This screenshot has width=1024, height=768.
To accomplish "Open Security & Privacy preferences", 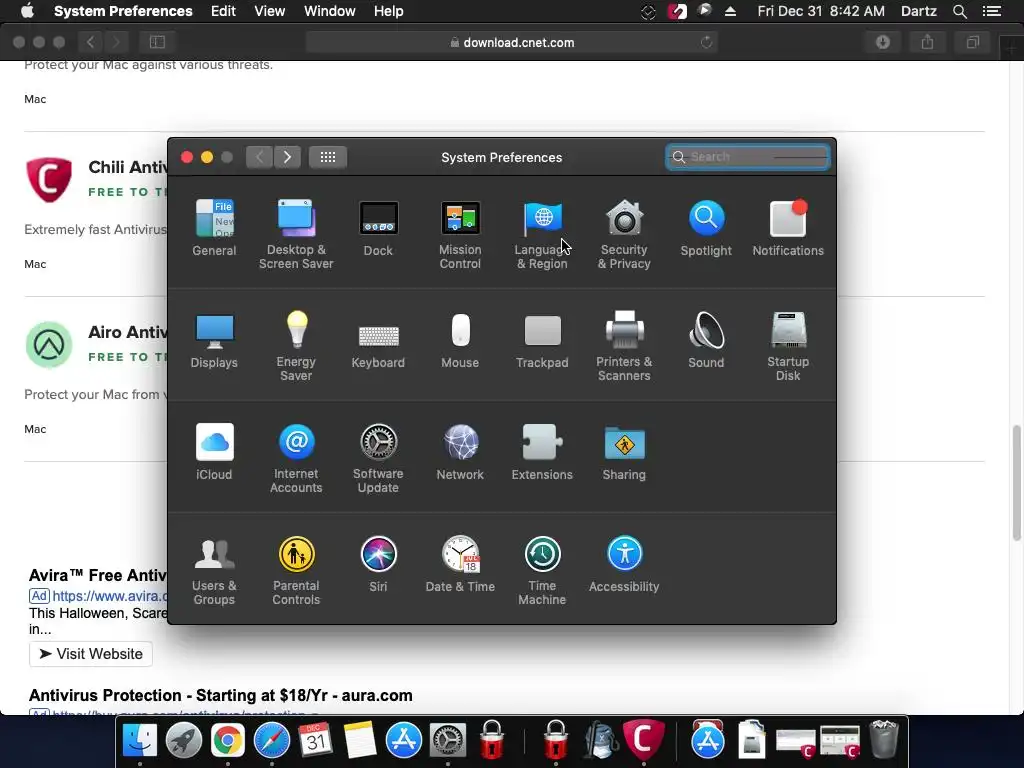I will (x=624, y=233).
